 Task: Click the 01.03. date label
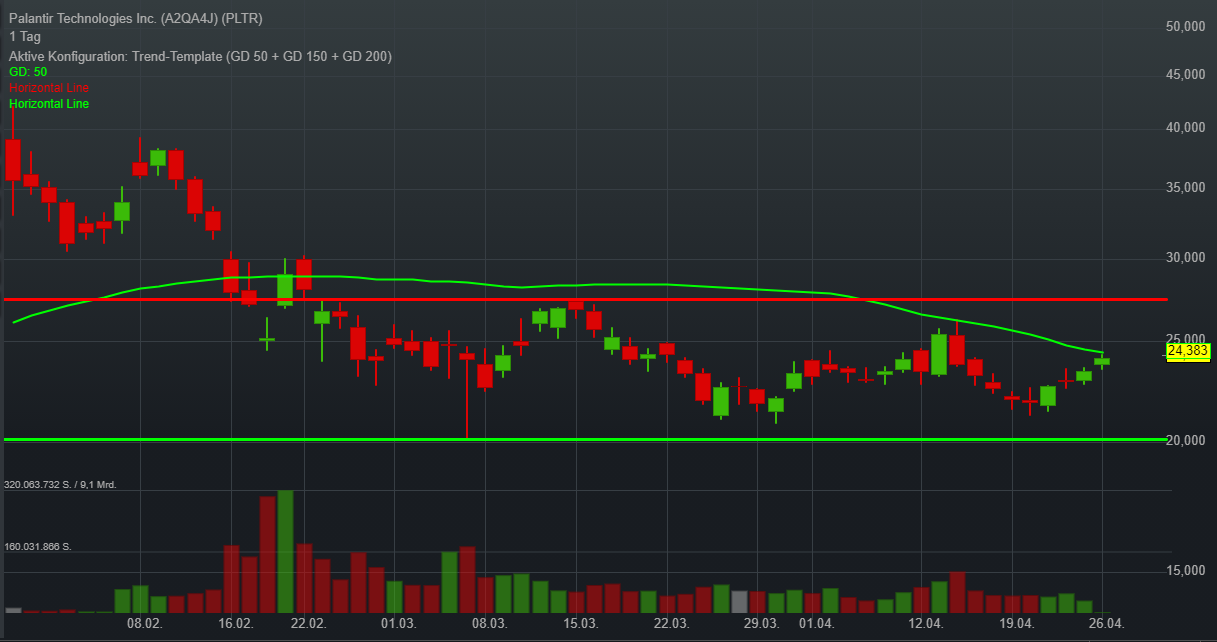click(x=398, y=624)
